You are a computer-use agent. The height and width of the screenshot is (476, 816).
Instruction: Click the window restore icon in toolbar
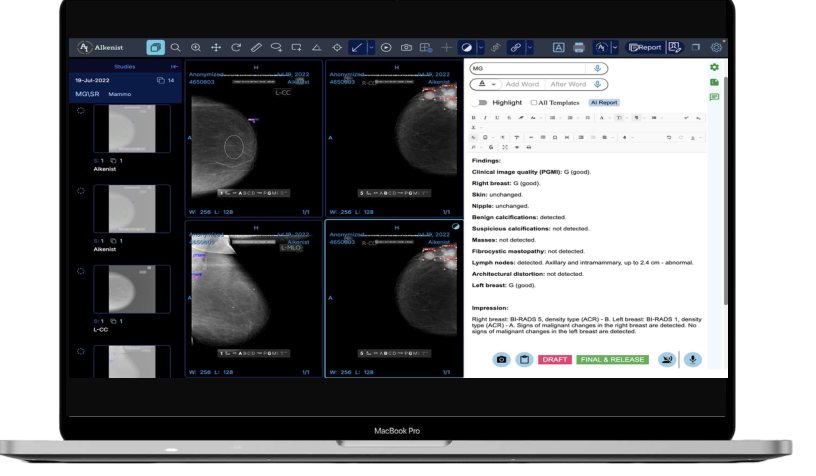[x=696, y=47]
